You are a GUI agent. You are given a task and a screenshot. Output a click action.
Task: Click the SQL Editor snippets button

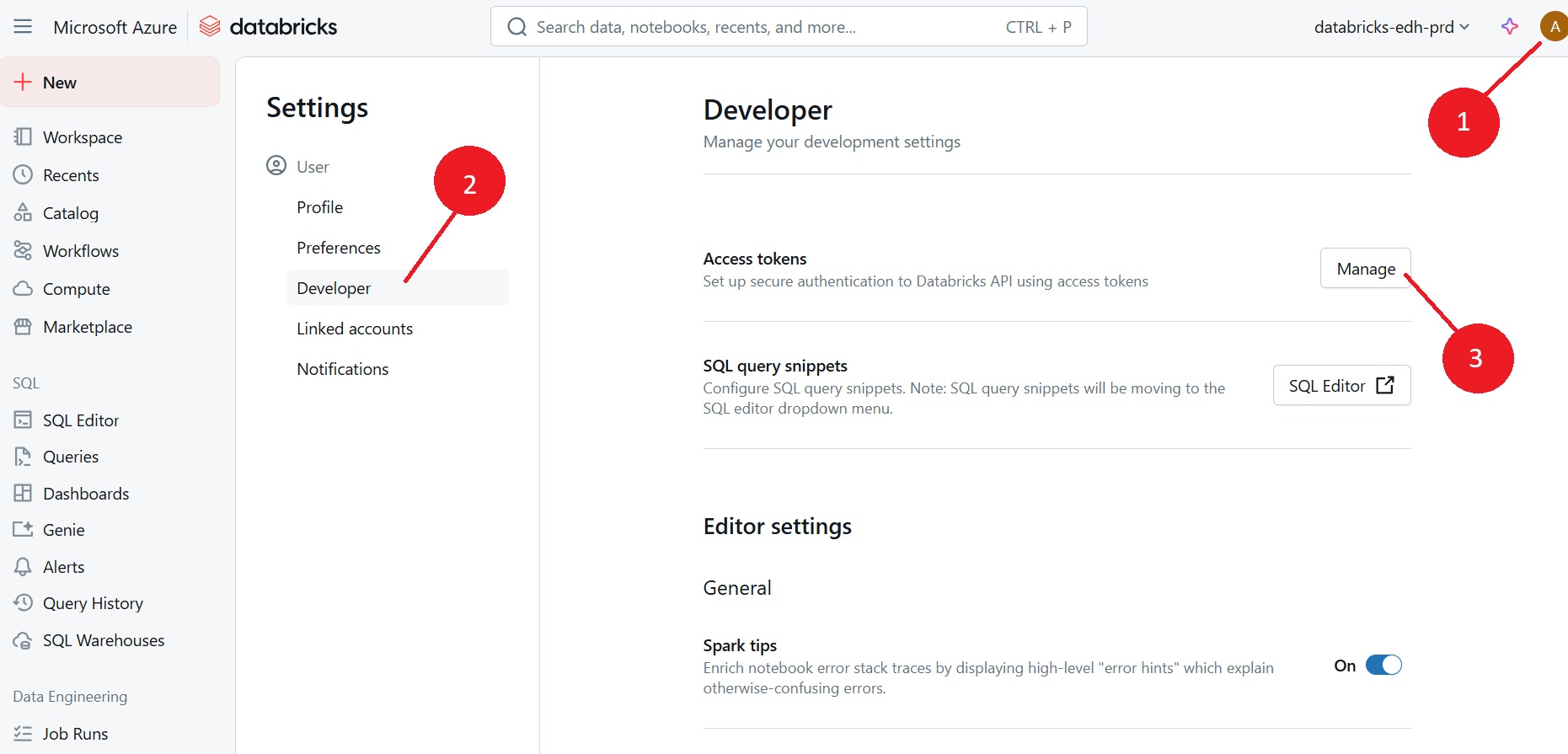tap(1341, 385)
